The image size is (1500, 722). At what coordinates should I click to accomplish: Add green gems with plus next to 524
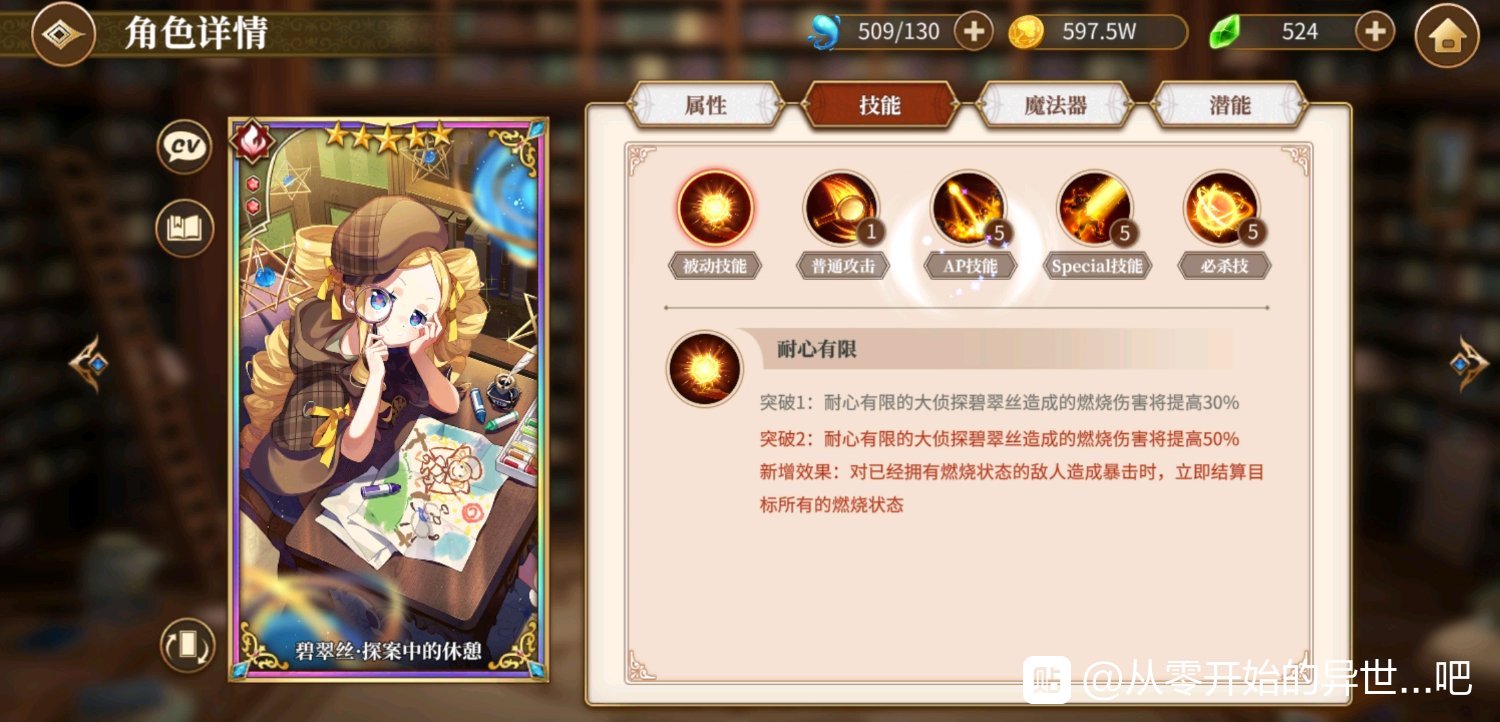click(1375, 32)
